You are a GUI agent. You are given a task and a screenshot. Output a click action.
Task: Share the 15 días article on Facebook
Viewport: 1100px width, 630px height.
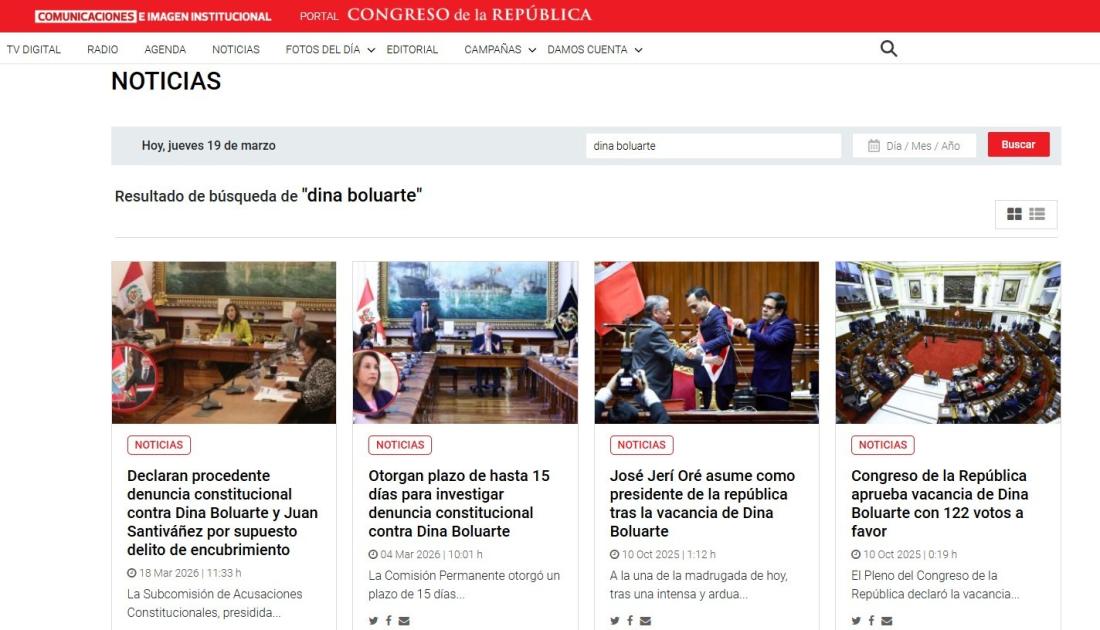(389, 621)
